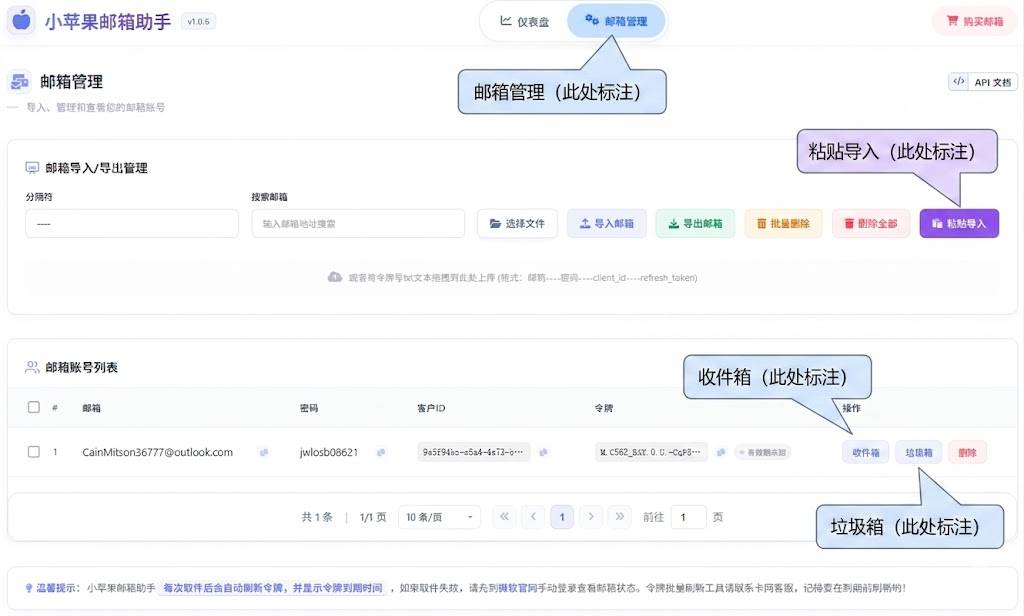The height and width of the screenshot is (616, 1024).
Task: Click the 邮箱导入/导出管理 section icon
Action: click(32, 168)
